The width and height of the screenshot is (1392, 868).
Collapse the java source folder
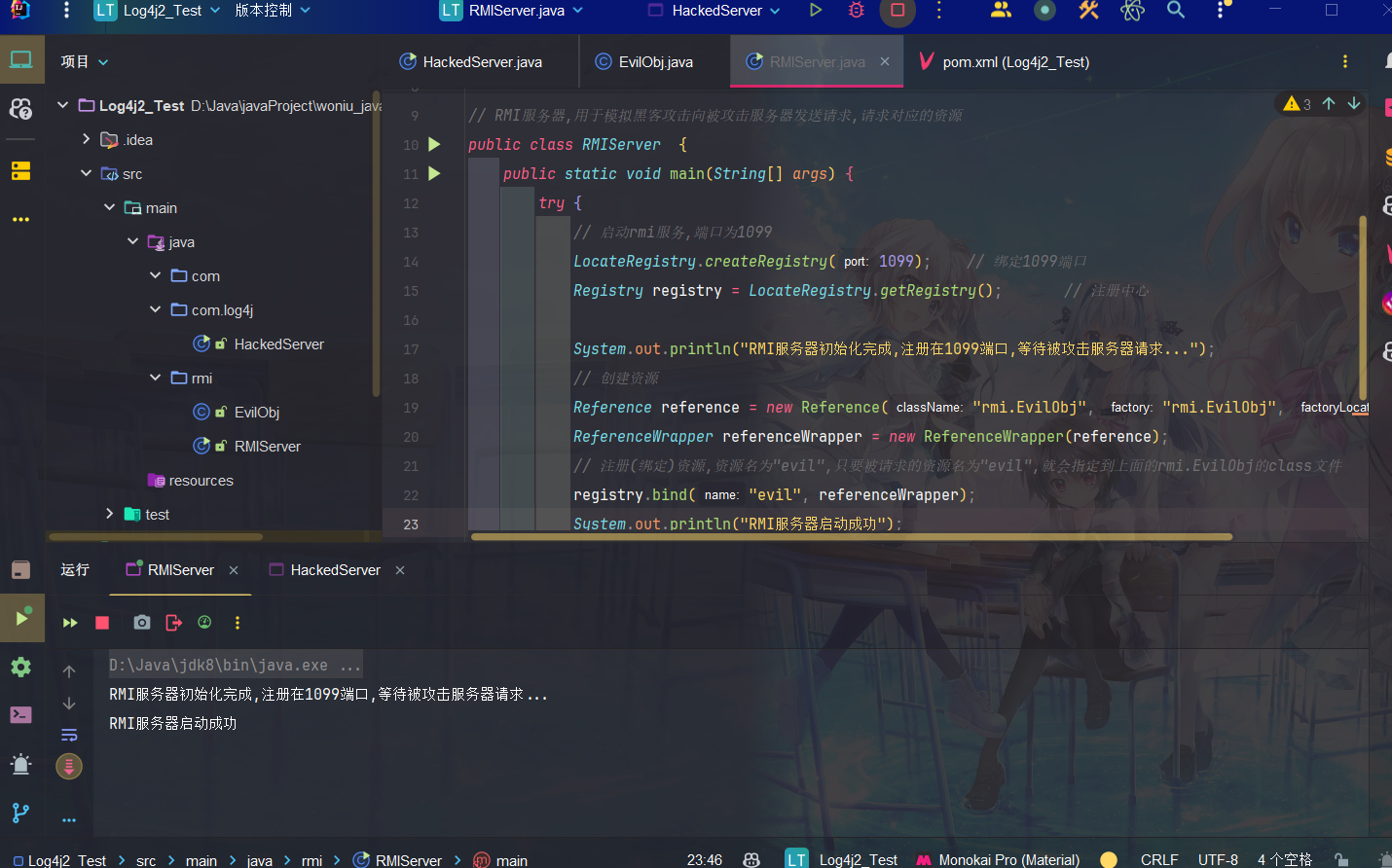point(133,241)
